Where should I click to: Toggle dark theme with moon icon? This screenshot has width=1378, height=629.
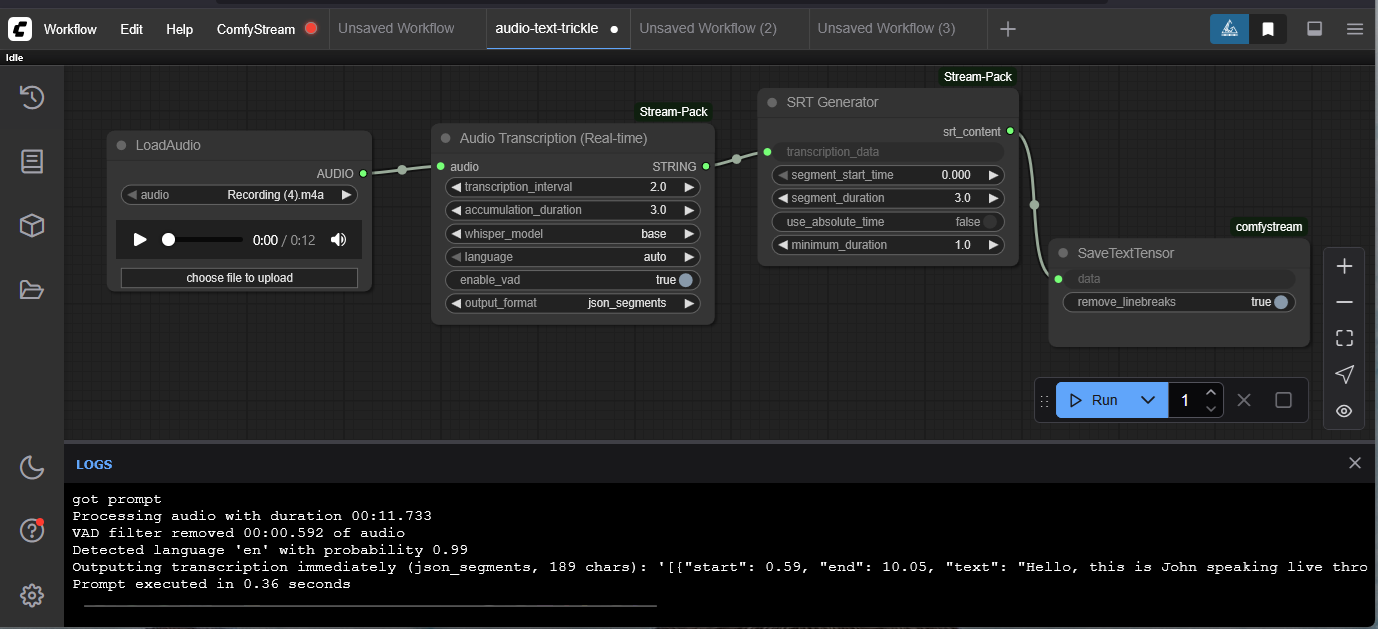pos(31,466)
